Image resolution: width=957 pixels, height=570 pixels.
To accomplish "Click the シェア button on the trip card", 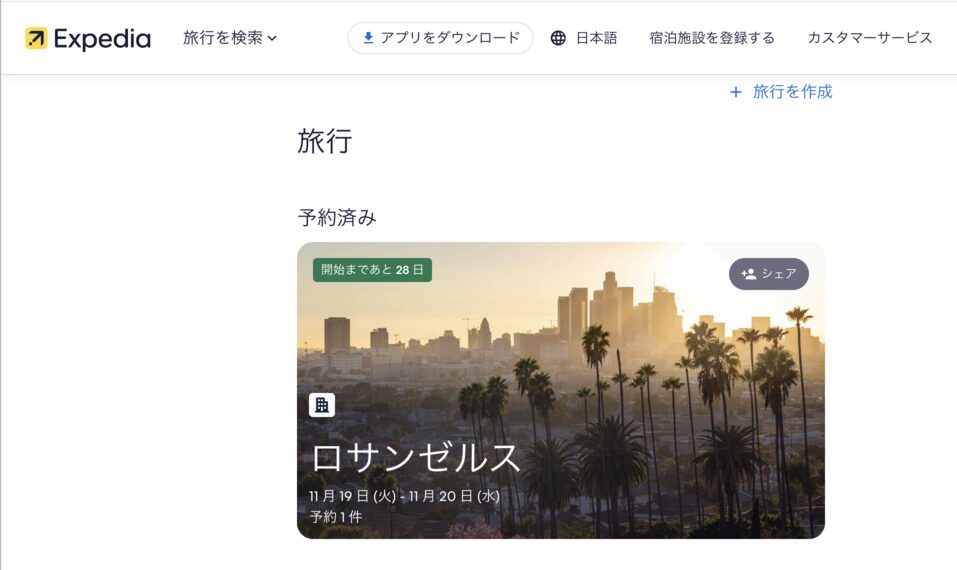I will coord(768,274).
